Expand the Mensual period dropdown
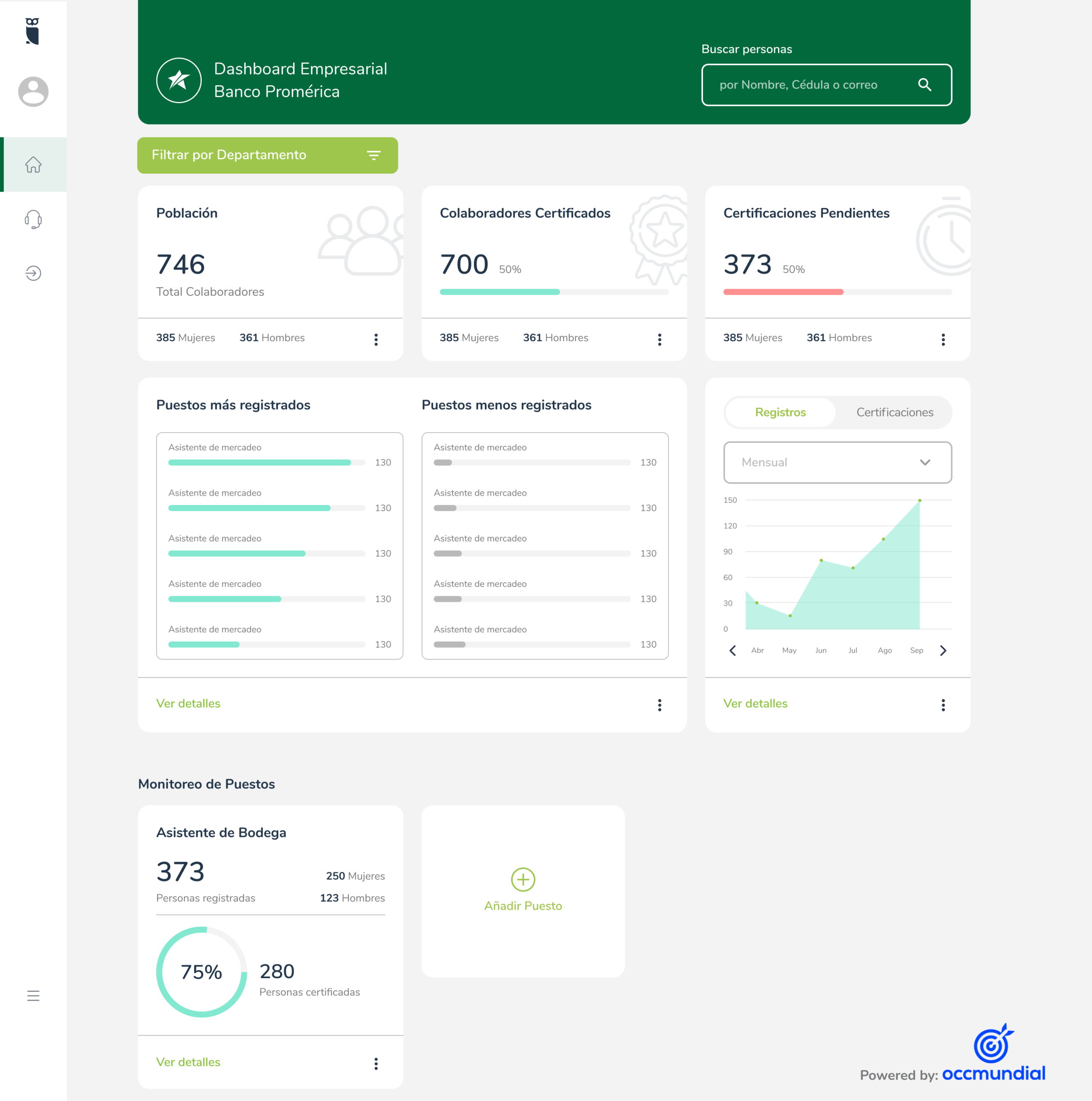 (837, 462)
